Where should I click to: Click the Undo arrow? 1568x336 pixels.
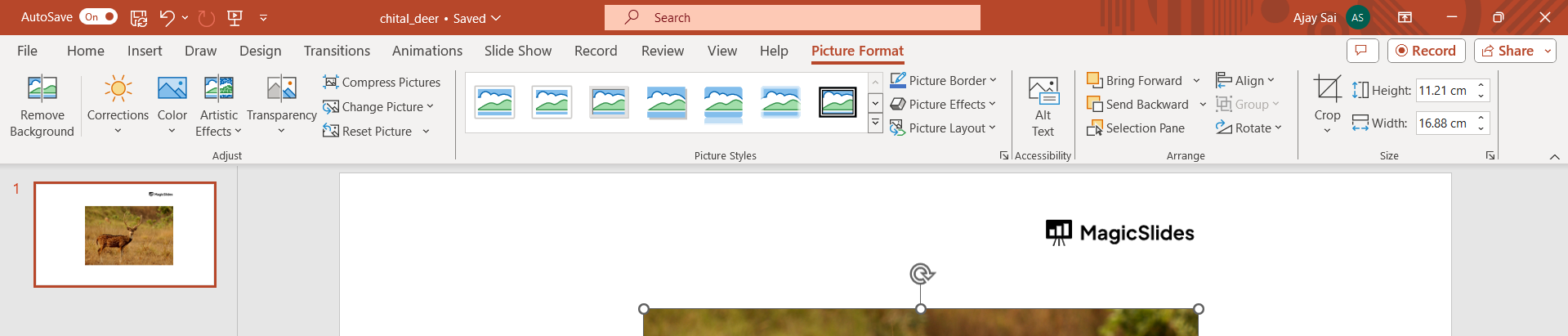(x=167, y=17)
